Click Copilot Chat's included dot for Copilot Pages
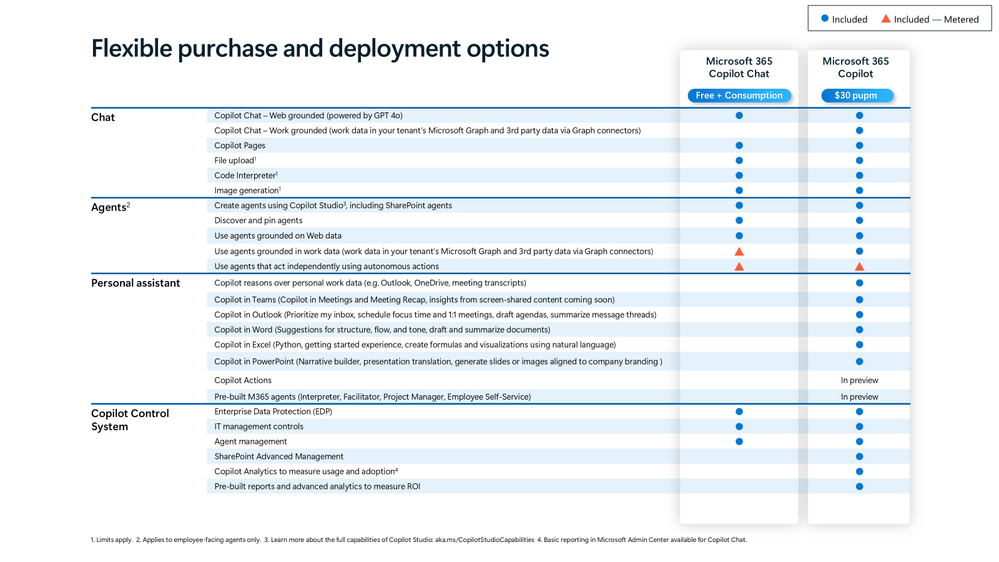 (739, 145)
